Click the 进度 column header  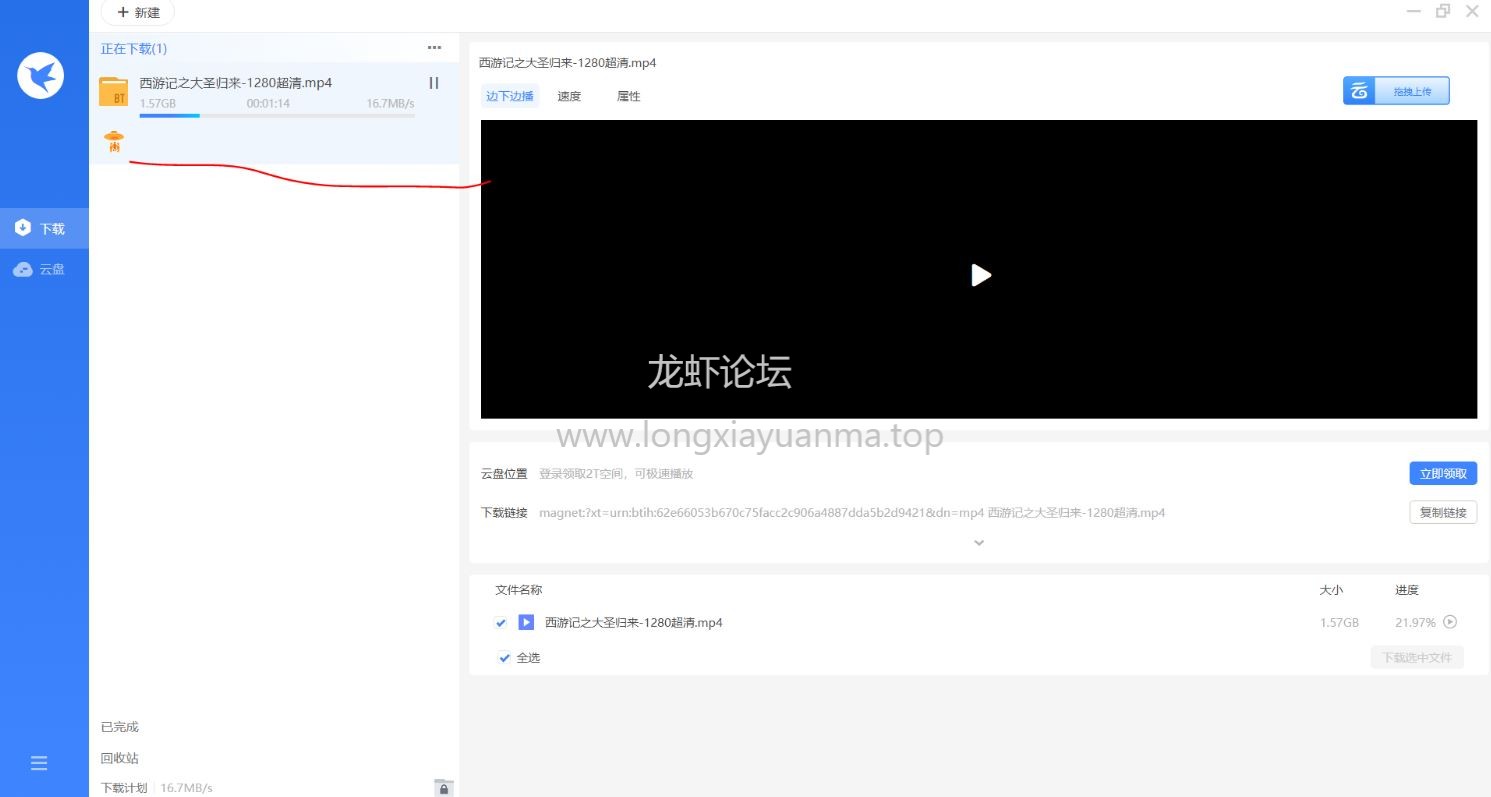coord(1407,590)
